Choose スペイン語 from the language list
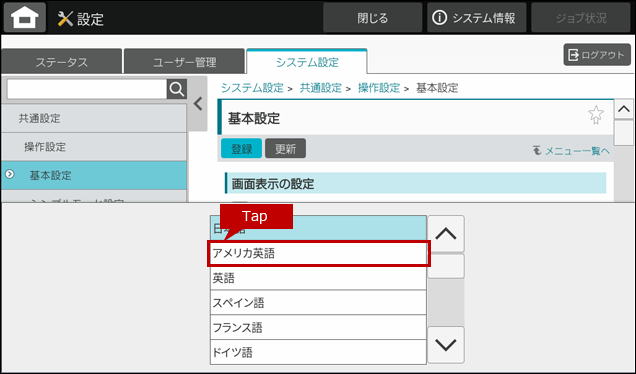The height and width of the screenshot is (374, 636). click(318, 303)
